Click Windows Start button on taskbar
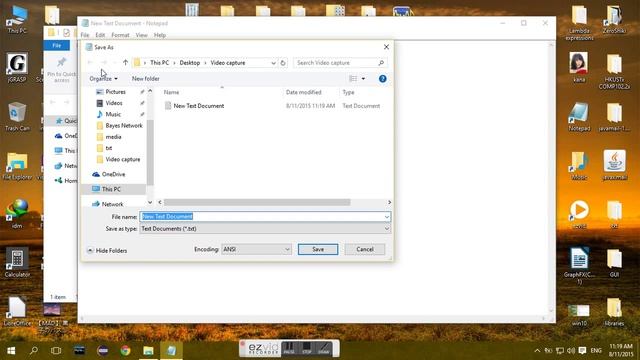The height and width of the screenshot is (360, 640). pos(11,350)
